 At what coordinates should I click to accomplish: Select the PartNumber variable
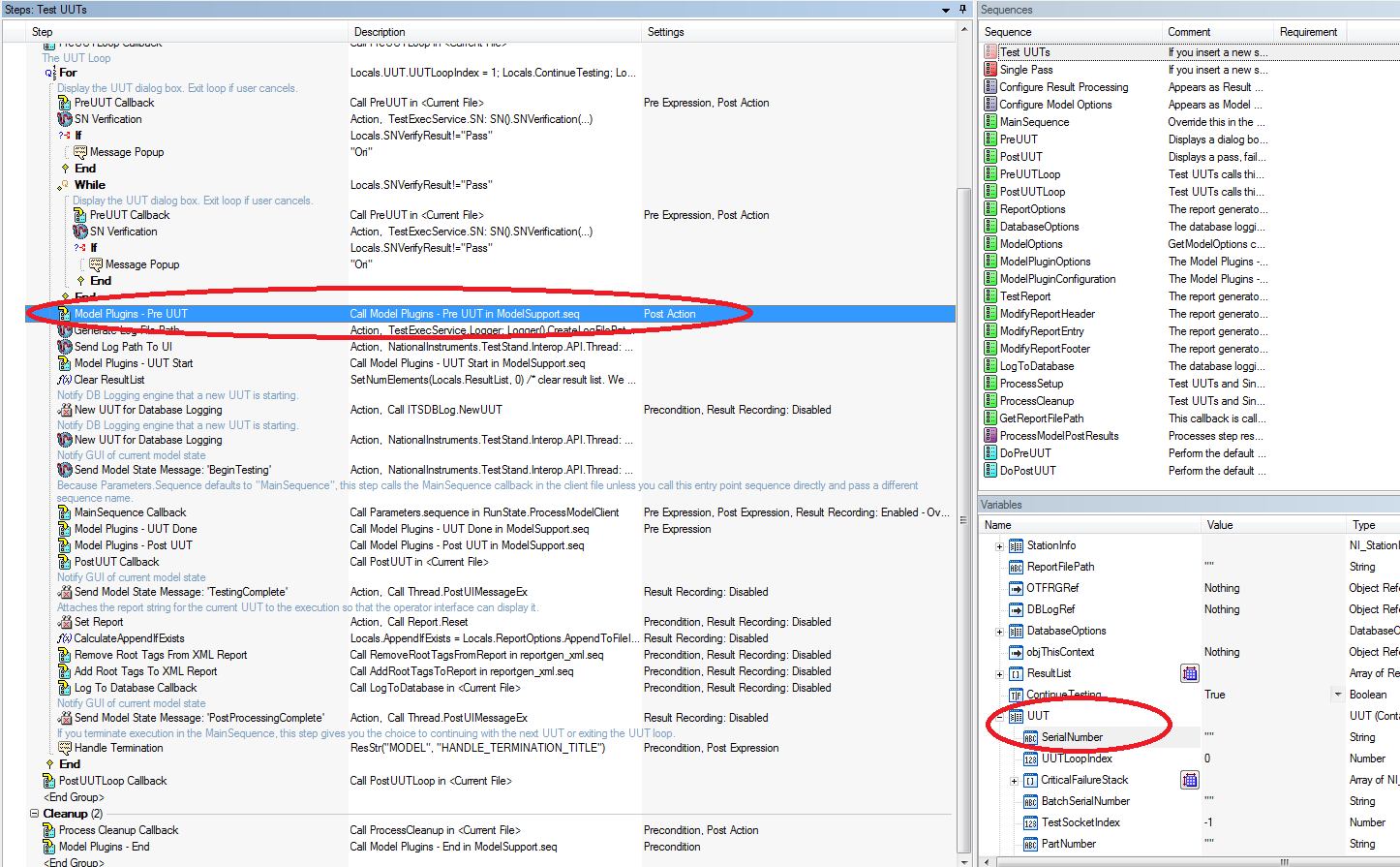pyautogui.click(x=1069, y=844)
